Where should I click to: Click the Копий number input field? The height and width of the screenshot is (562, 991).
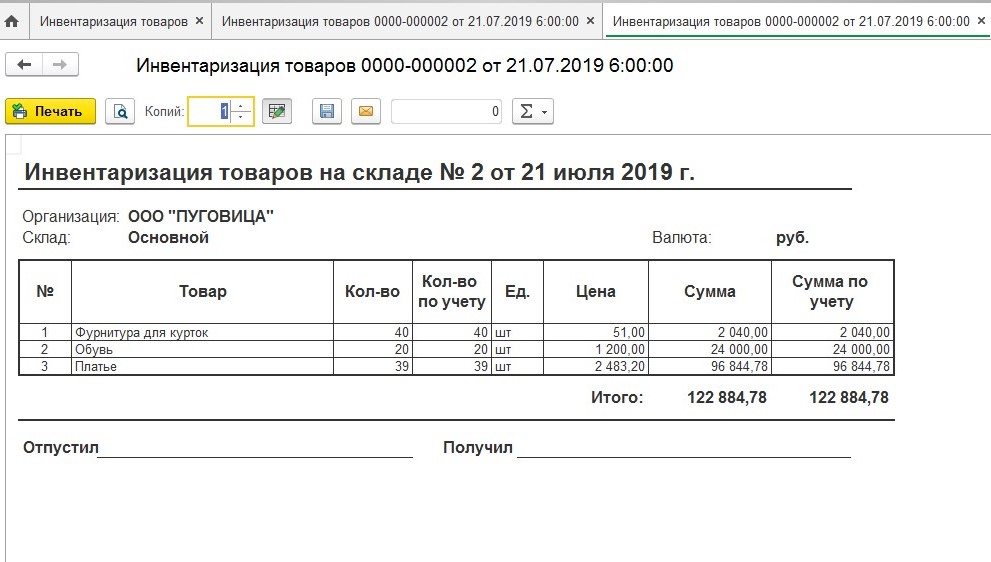coord(210,112)
